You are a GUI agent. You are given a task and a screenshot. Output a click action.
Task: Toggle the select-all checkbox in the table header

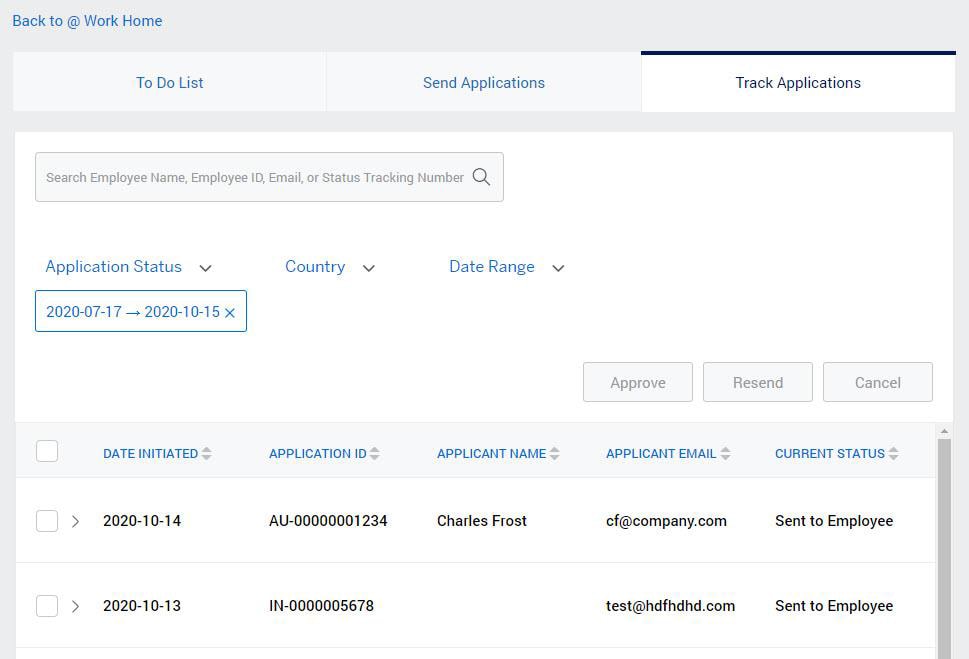[x=47, y=451]
